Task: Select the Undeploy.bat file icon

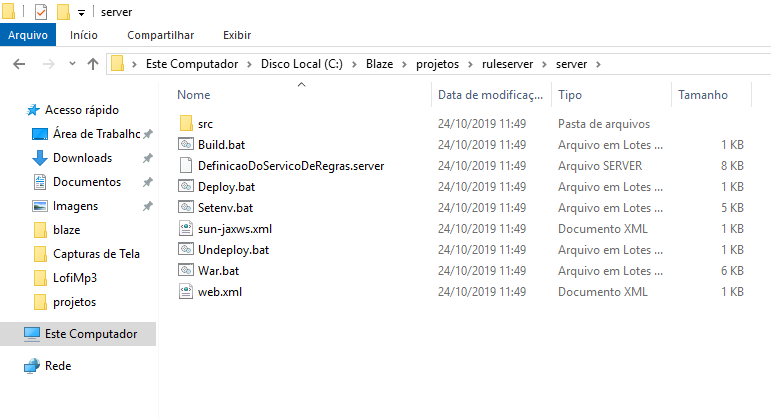Action: point(186,249)
